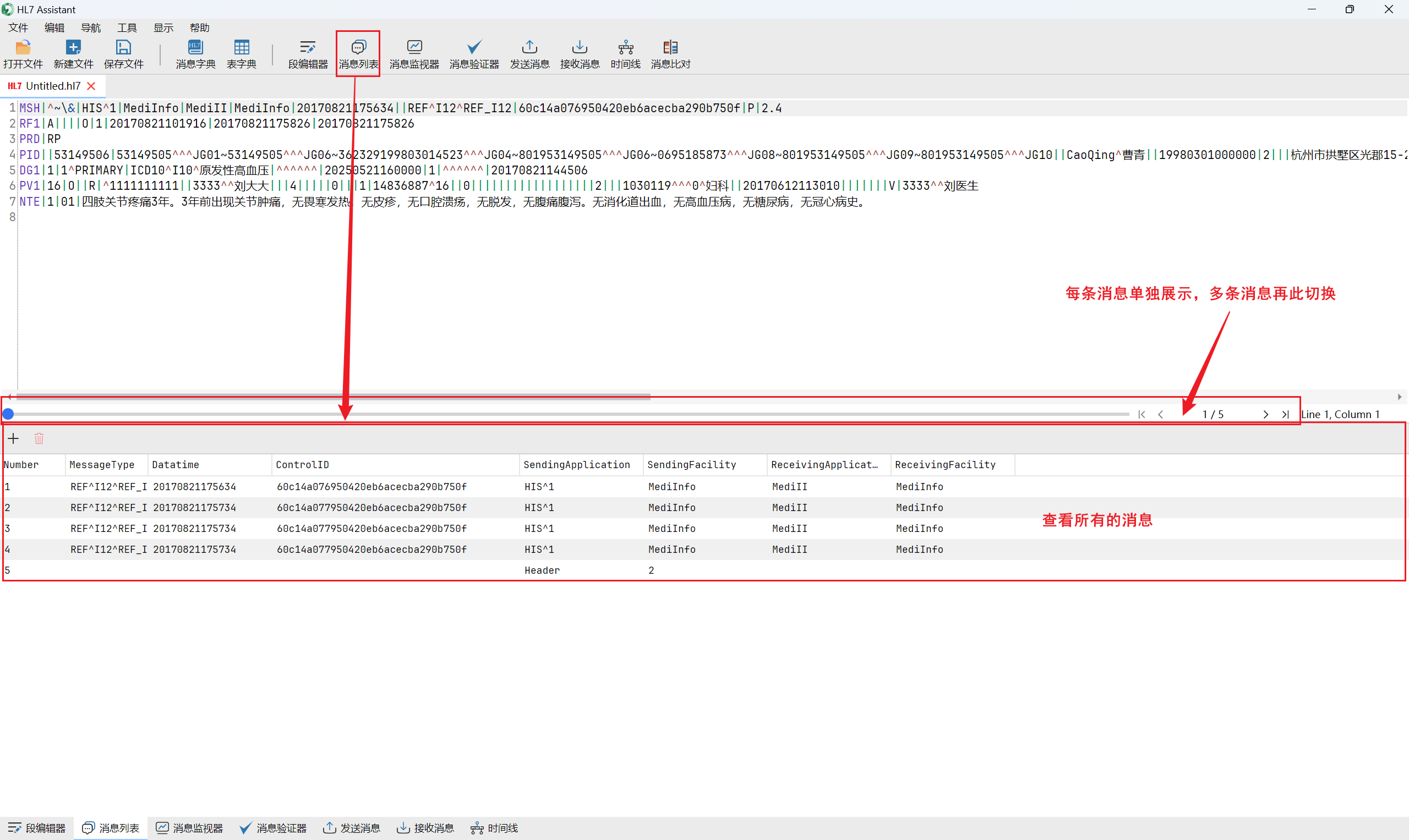Screen dimensions: 1409x840
Task: Switch to bottom 接收消息 tab
Action: tap(425, 828)
